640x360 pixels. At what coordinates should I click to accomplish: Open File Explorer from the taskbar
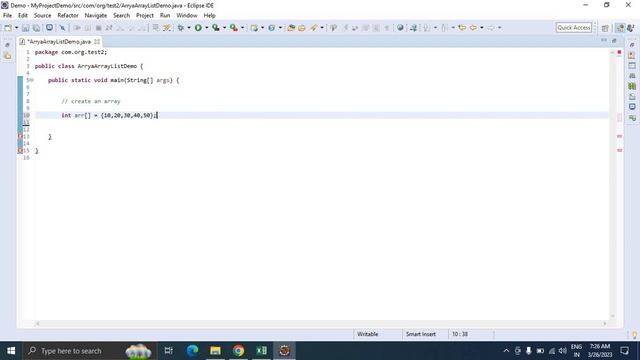tap(216, 351)
